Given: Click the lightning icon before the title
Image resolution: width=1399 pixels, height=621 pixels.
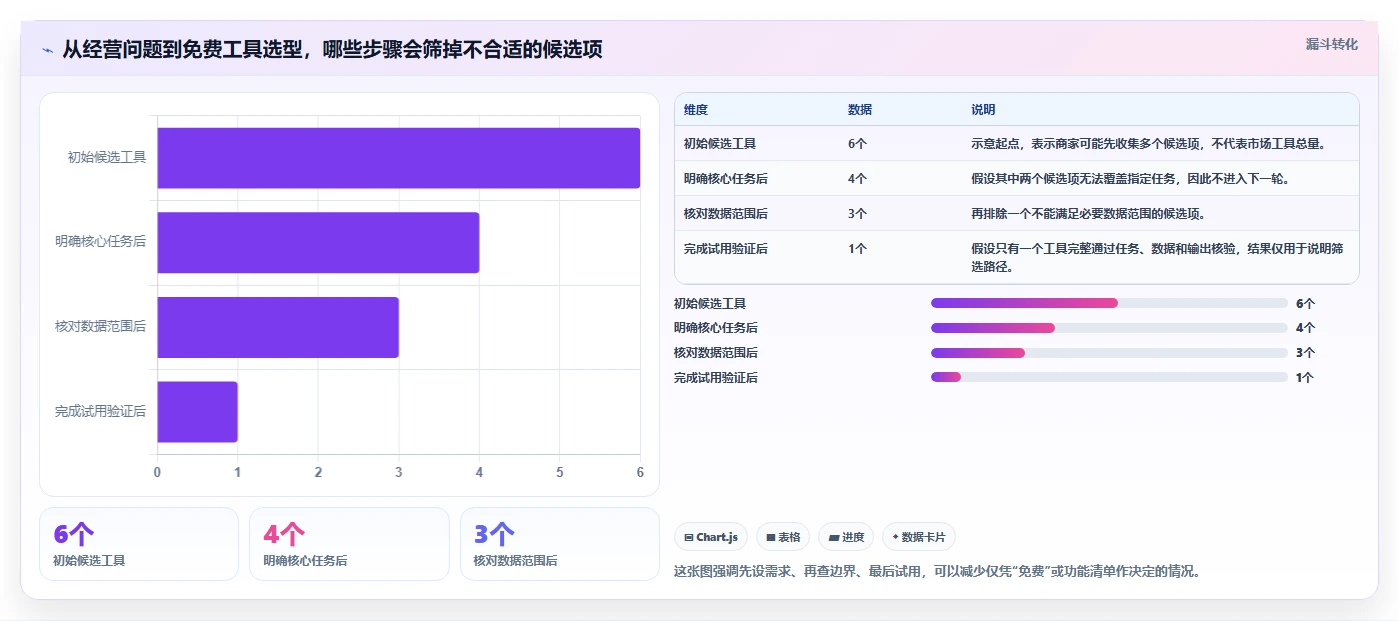Looking at the screenshot, I should [x=47, y=50].
